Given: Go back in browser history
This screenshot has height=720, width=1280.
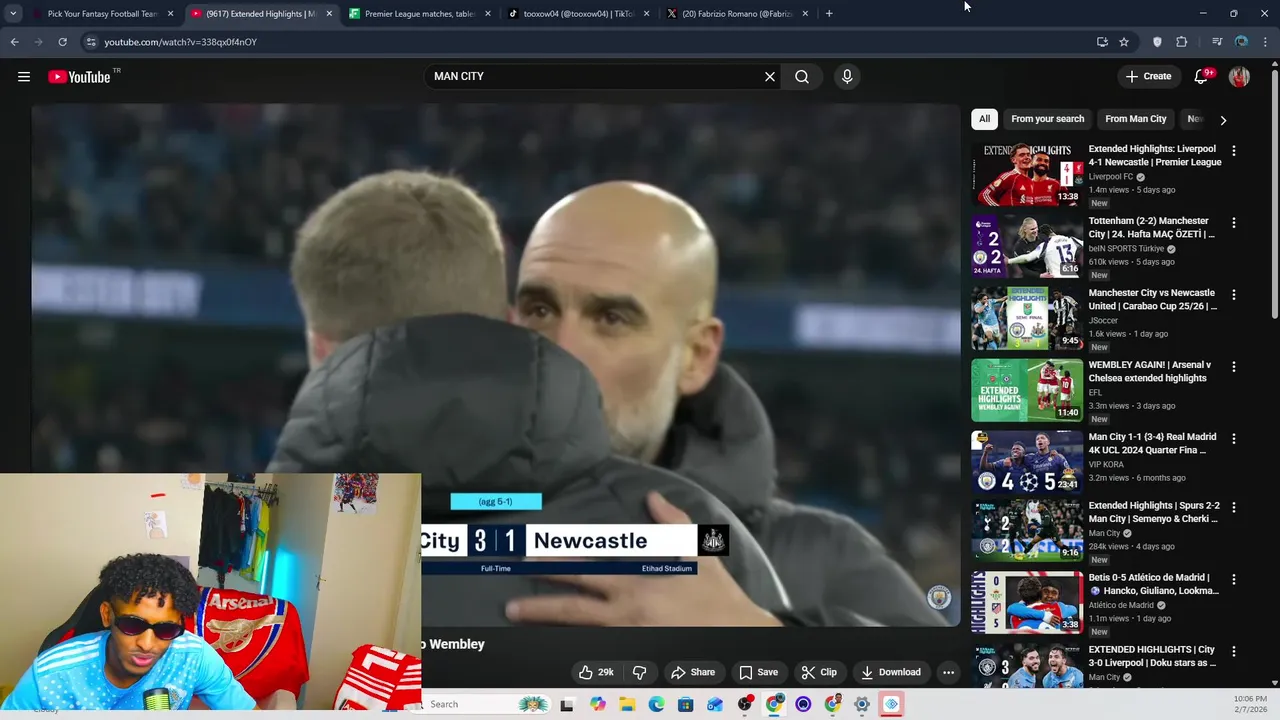Looking at the screenshot, I should tap(14, 42).
